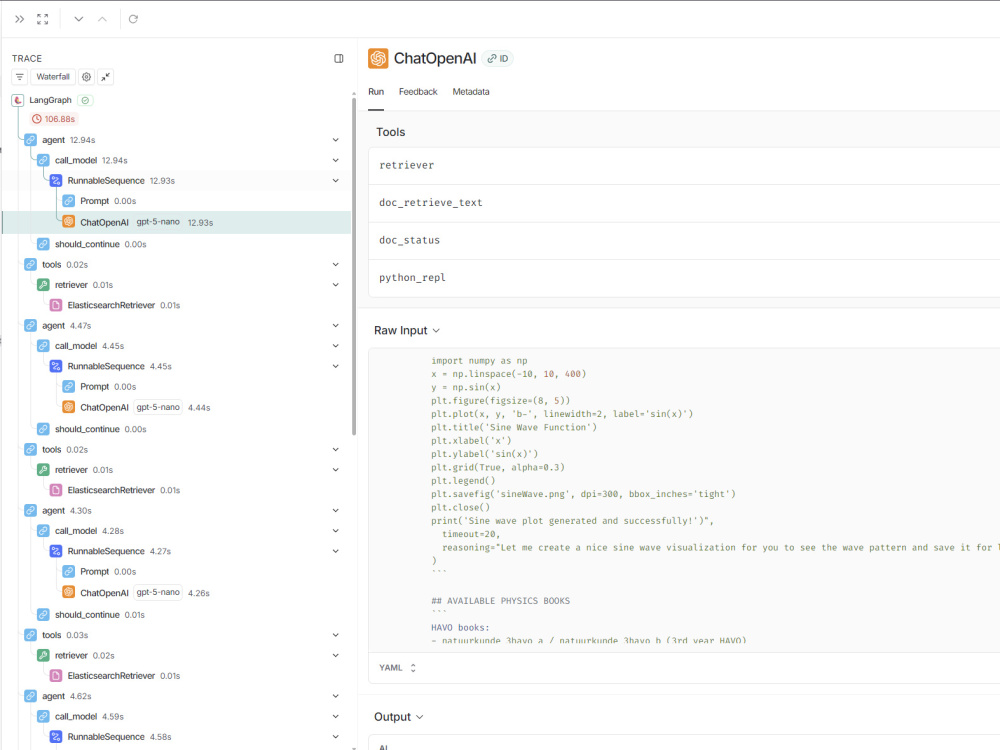Click the 12.93s ChatOpenAI row icon
Screen dimensions: 1000x750
[69, 222]
